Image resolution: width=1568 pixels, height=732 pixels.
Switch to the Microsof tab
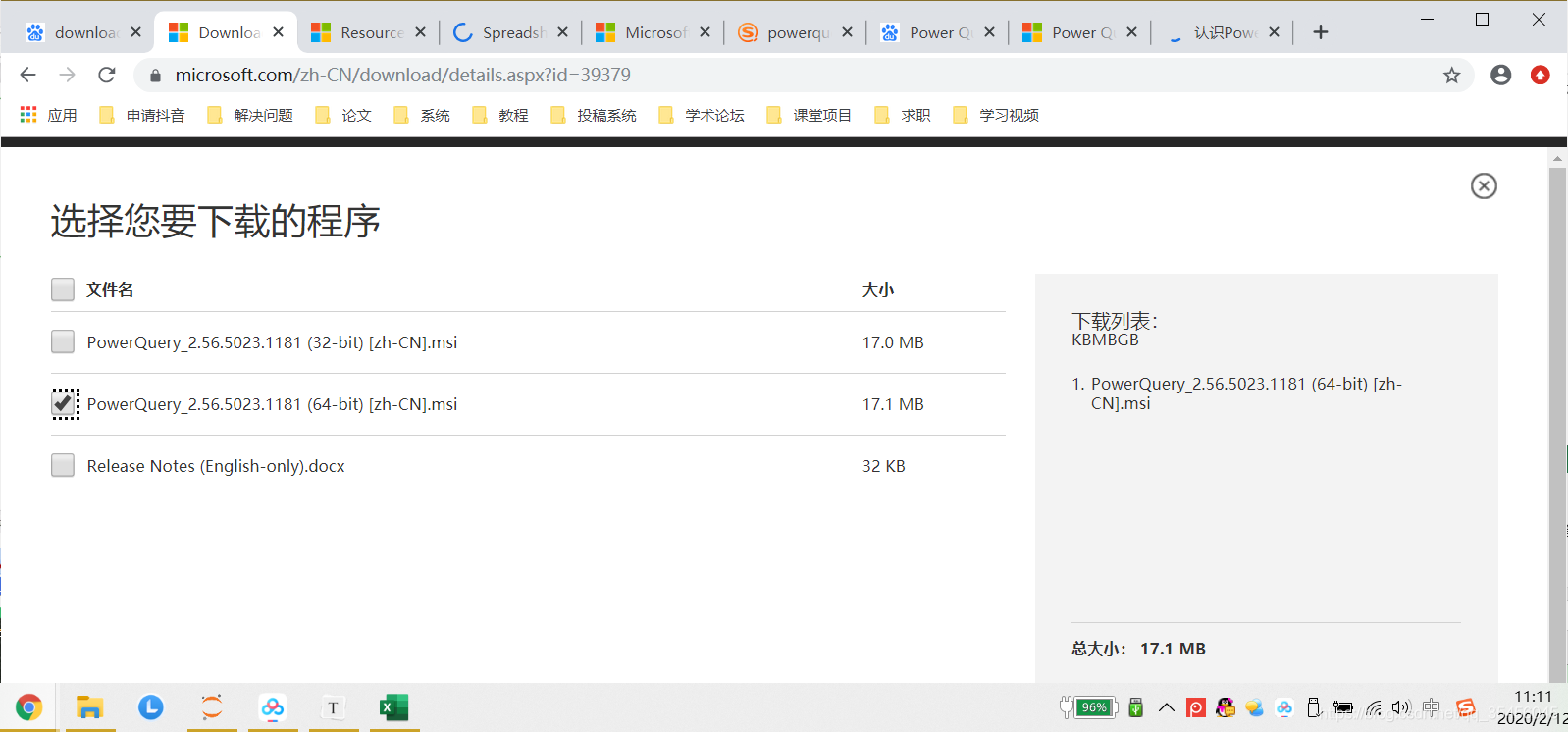(653, 32)
